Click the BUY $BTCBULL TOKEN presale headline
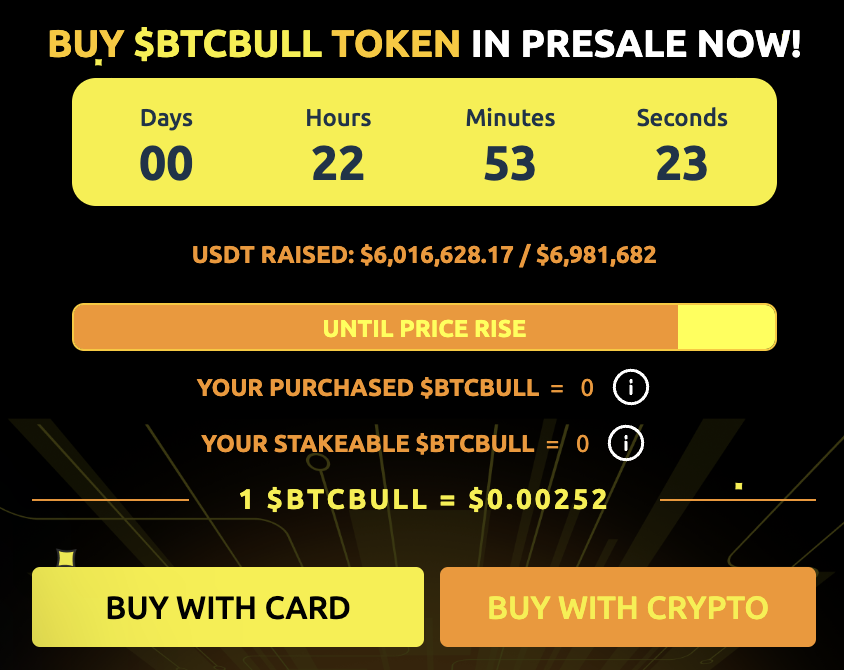Viewport: 844px width, 670px height. (422, 43)
